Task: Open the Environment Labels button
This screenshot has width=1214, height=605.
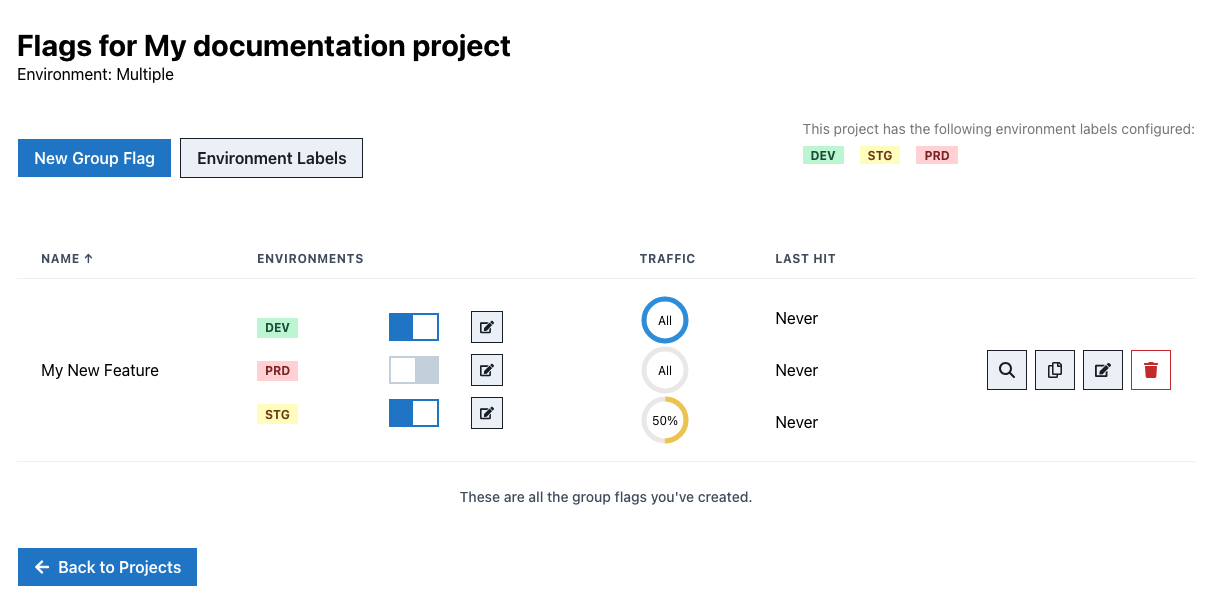Action: click(x=271, y=158)
